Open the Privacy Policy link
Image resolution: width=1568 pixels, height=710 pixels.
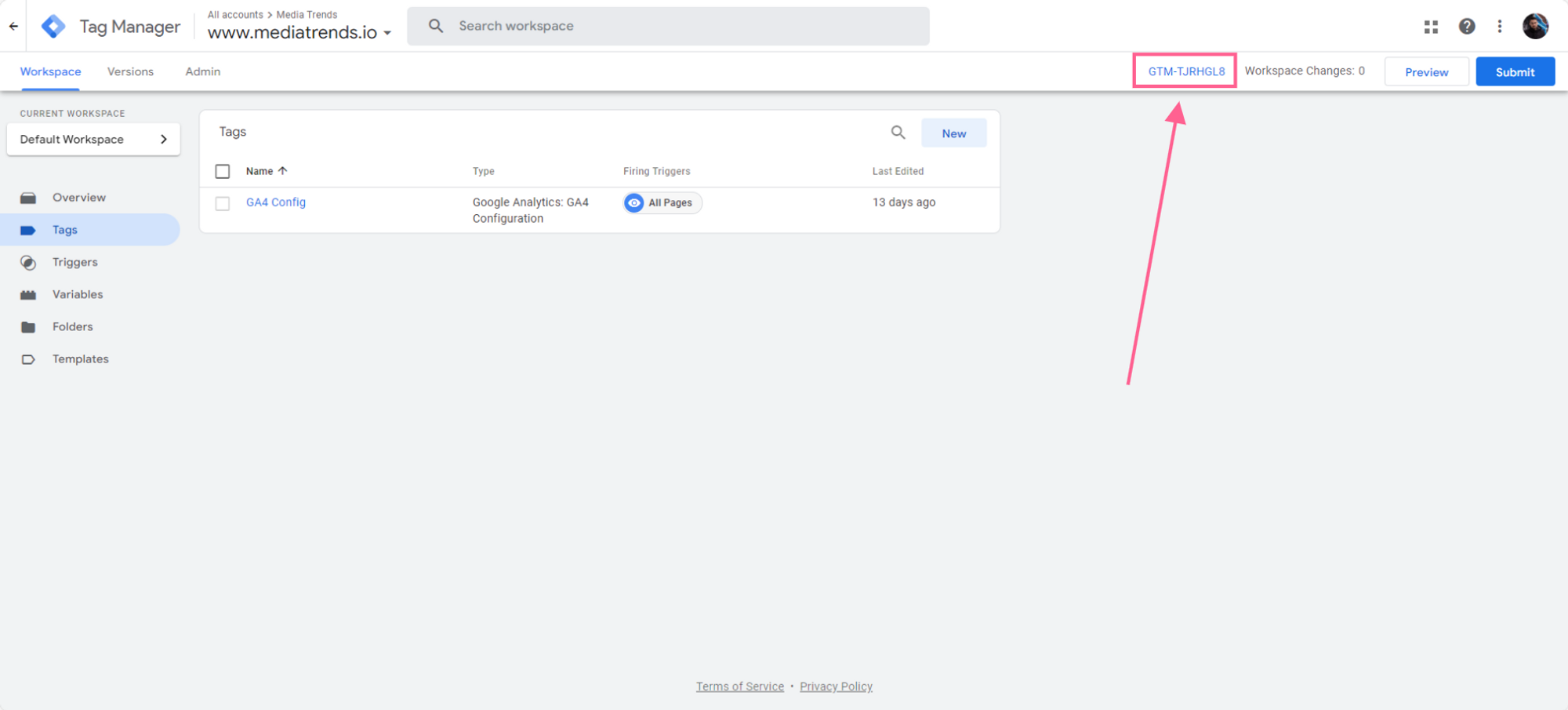click(836, 686)
